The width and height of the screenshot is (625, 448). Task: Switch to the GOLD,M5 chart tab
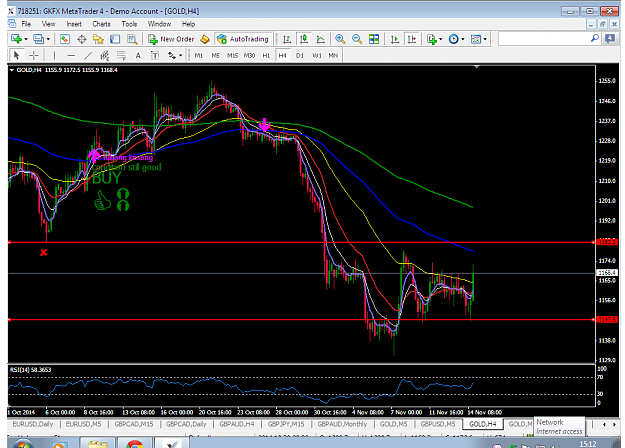tap(393, 424)
